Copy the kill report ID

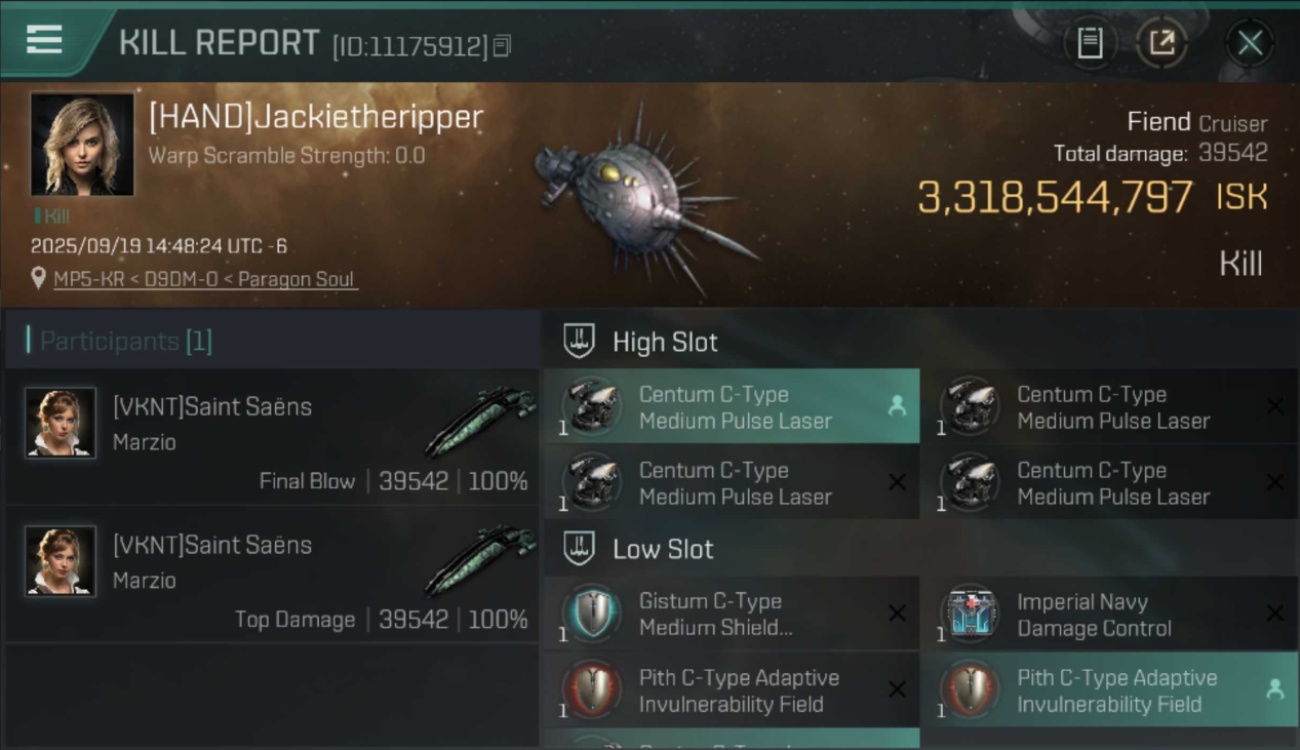tap(502, 45)
